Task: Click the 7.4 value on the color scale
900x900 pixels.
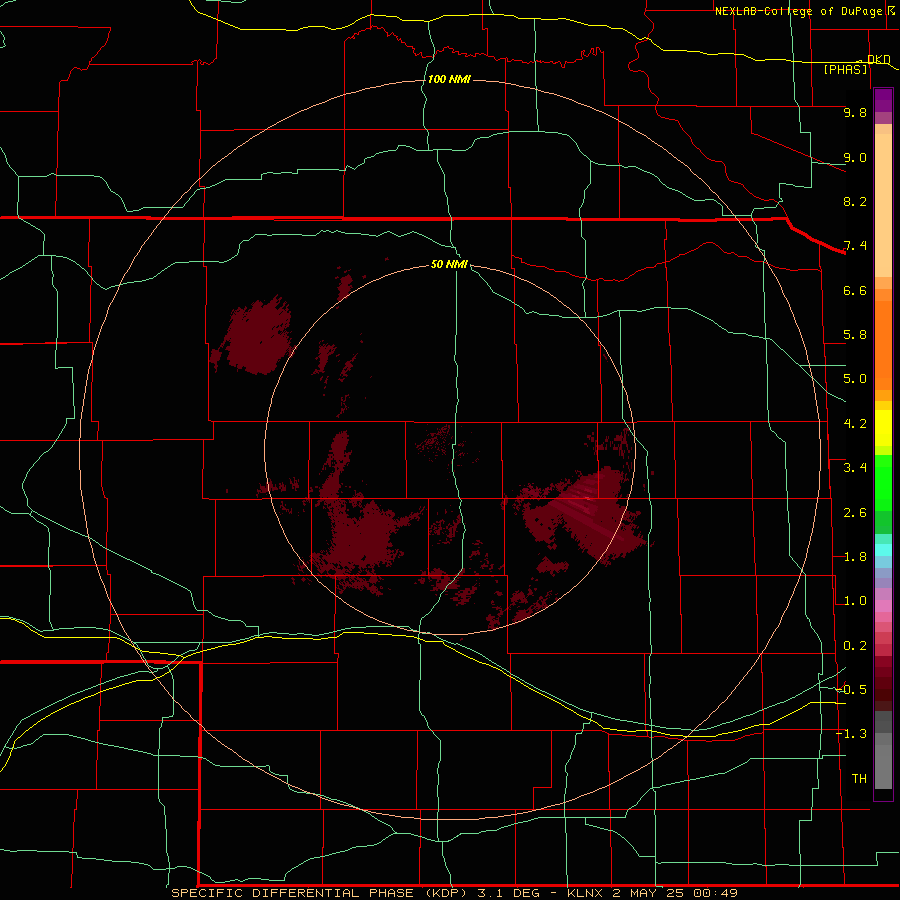Action: tap(855, 246)
